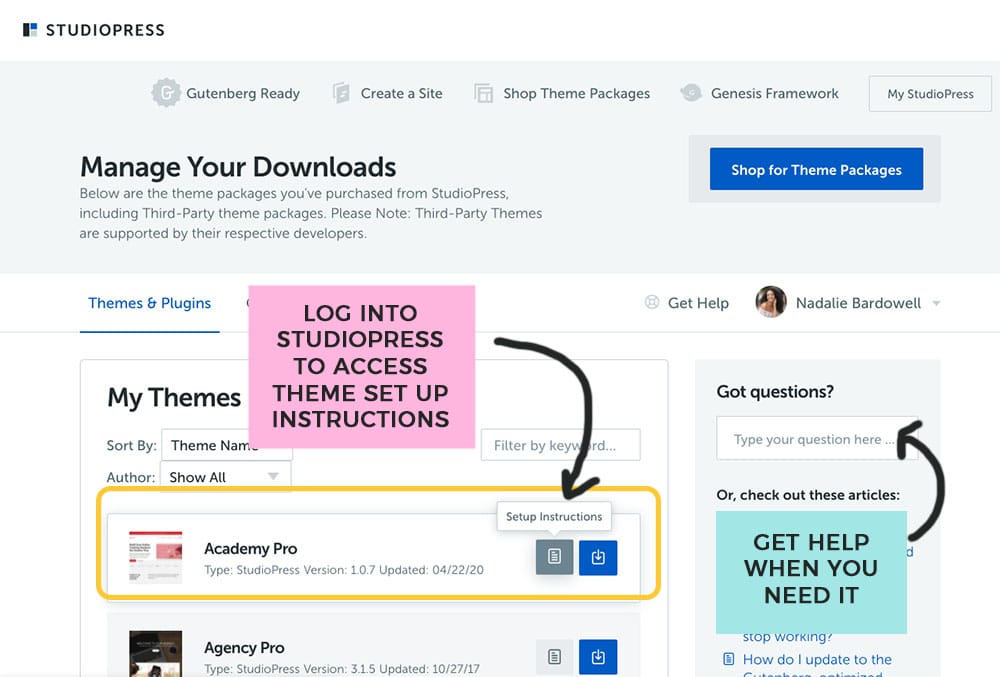Open the Sort By Theme Name dropdown

coord(227,445)
